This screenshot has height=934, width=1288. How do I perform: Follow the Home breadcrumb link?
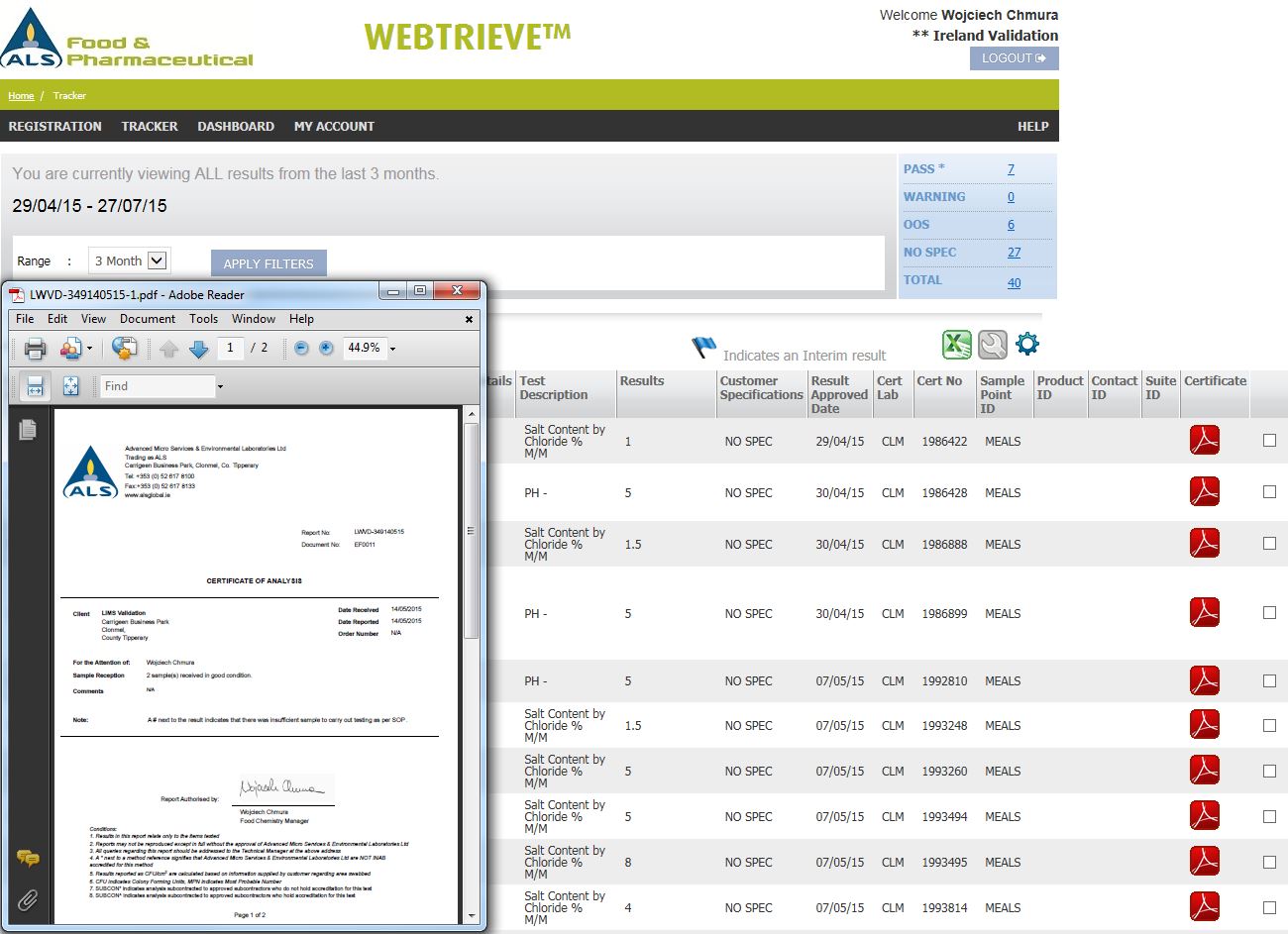tap(21, 96)
